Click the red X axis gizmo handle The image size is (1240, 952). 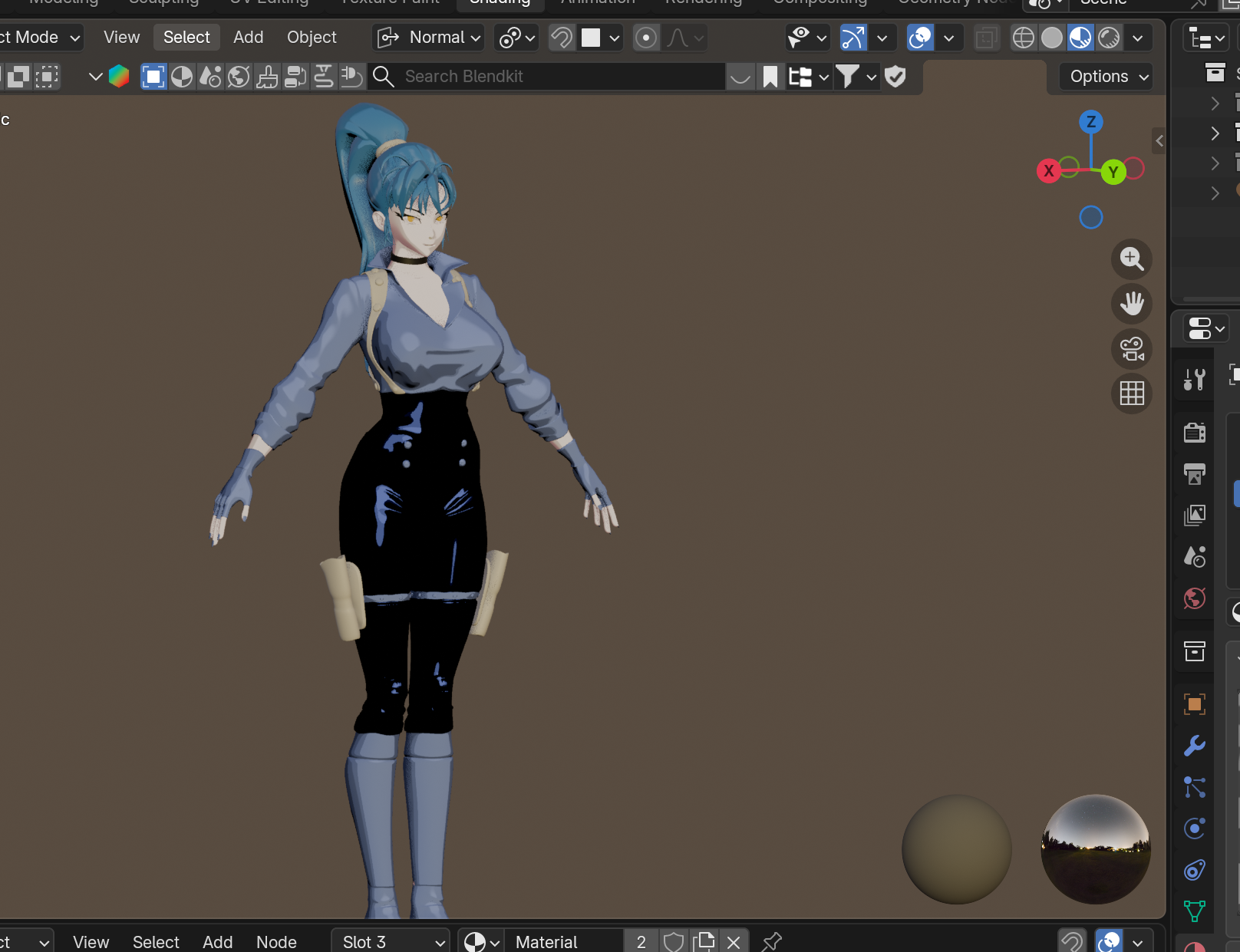pos(1049,171)
